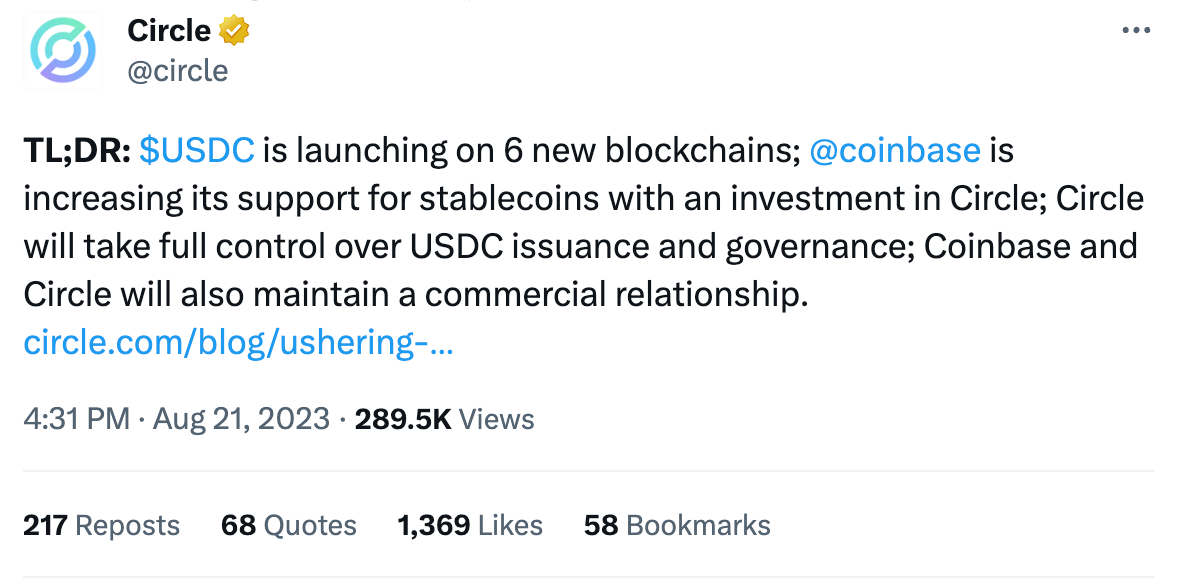
Task: Click the word Bookmarks label
Action: point(698,525)
